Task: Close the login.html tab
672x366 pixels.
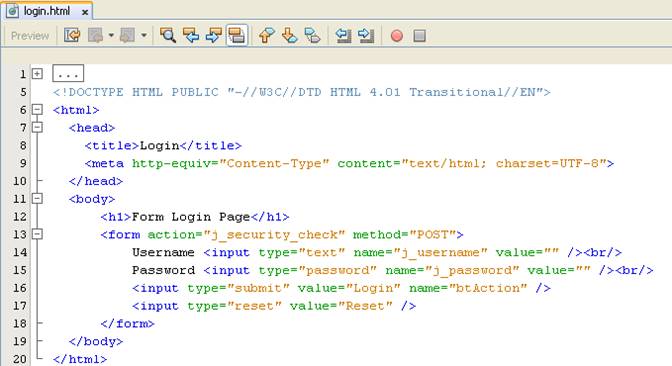Action: pos(85,12)
